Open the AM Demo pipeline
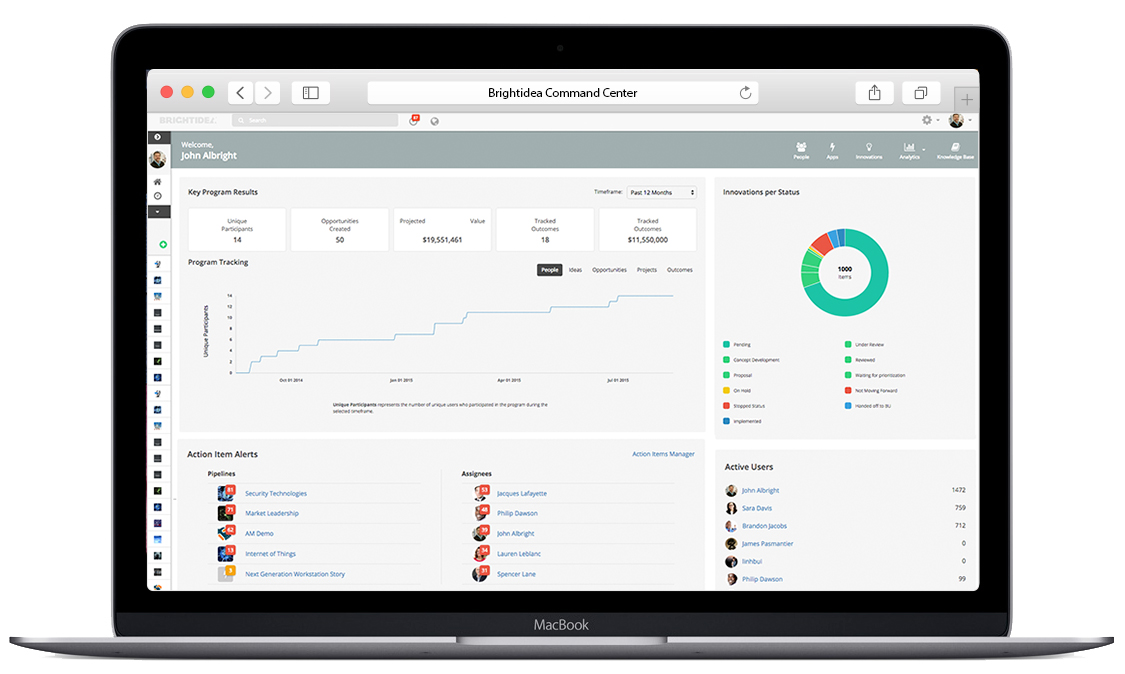 259,534
